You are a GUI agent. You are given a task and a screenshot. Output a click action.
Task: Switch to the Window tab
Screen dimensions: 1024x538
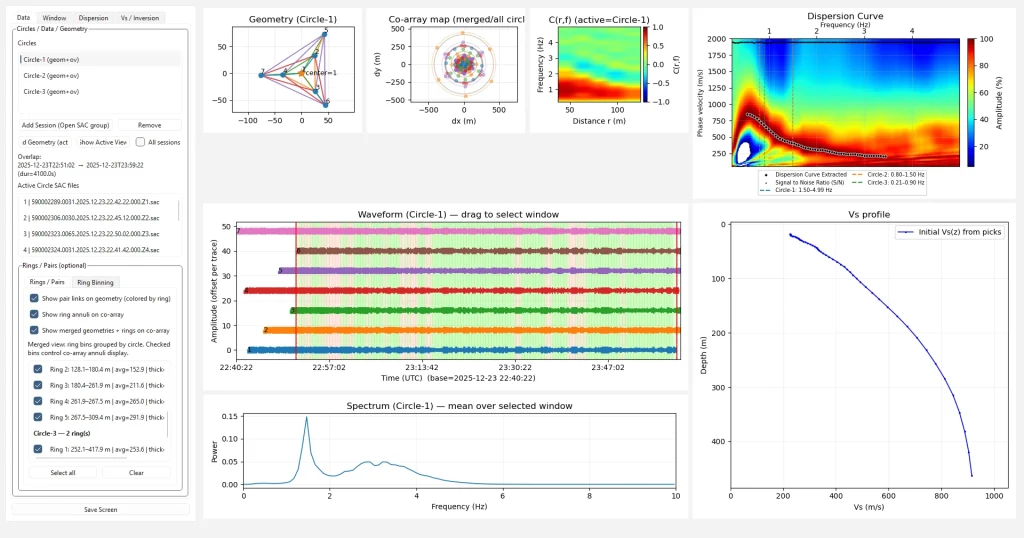tap(55, 18)
